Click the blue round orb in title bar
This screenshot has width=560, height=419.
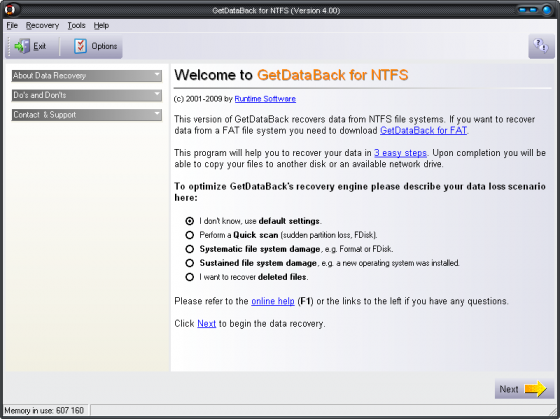click(x=546, y=10)
